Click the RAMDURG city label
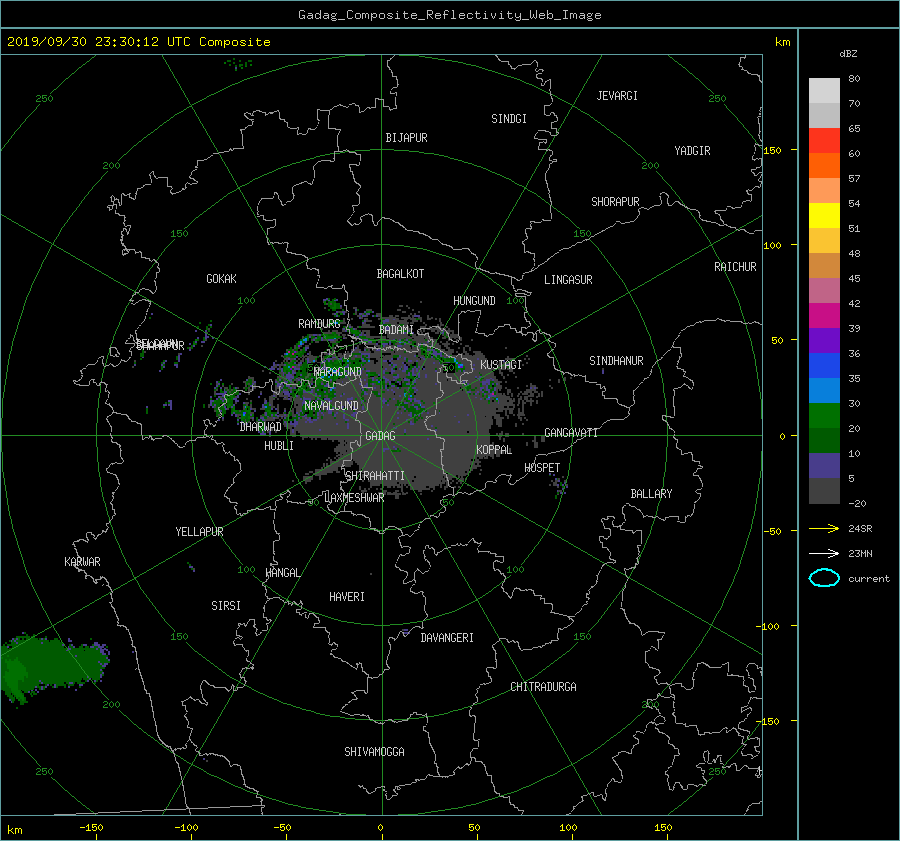The width and height of the screenshot is (900, 841). [x=319, y=324]
